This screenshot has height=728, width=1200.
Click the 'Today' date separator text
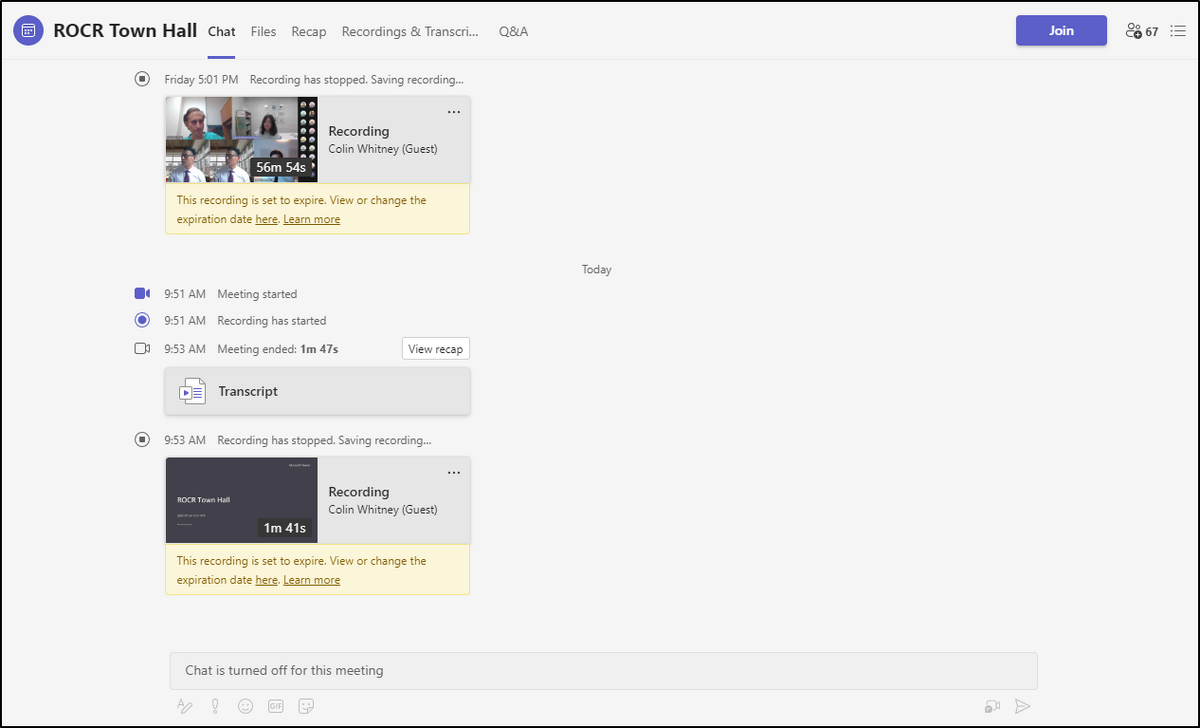(597, 269)
